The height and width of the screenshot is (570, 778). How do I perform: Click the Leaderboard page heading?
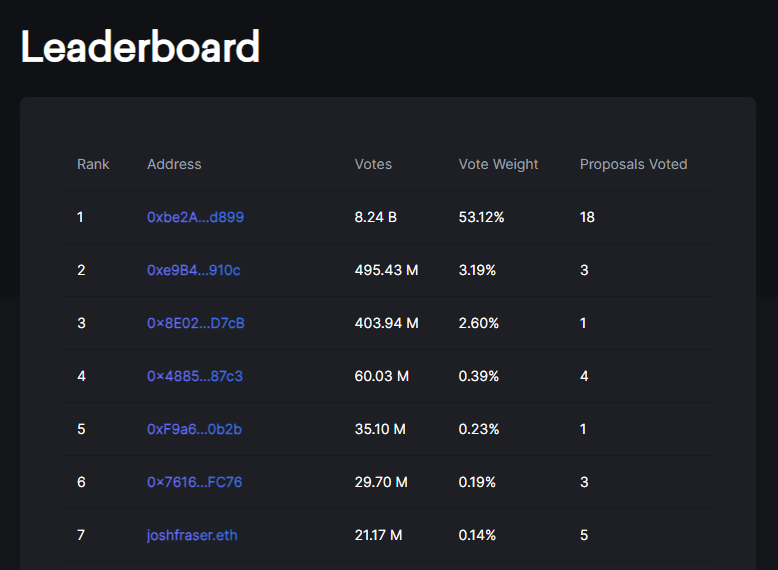[x=140, y=47]
